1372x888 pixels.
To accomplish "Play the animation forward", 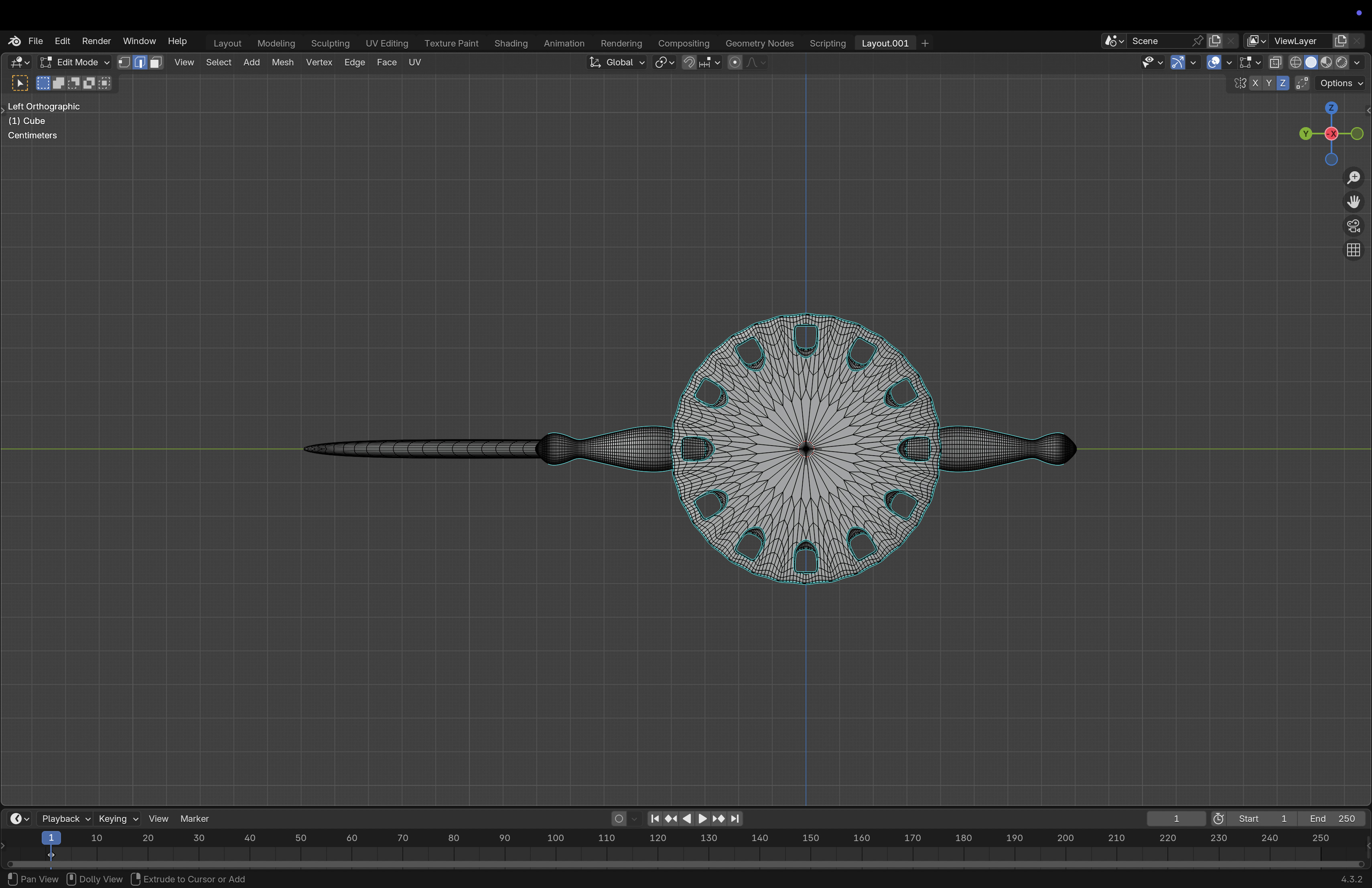I will pos(702,819).
